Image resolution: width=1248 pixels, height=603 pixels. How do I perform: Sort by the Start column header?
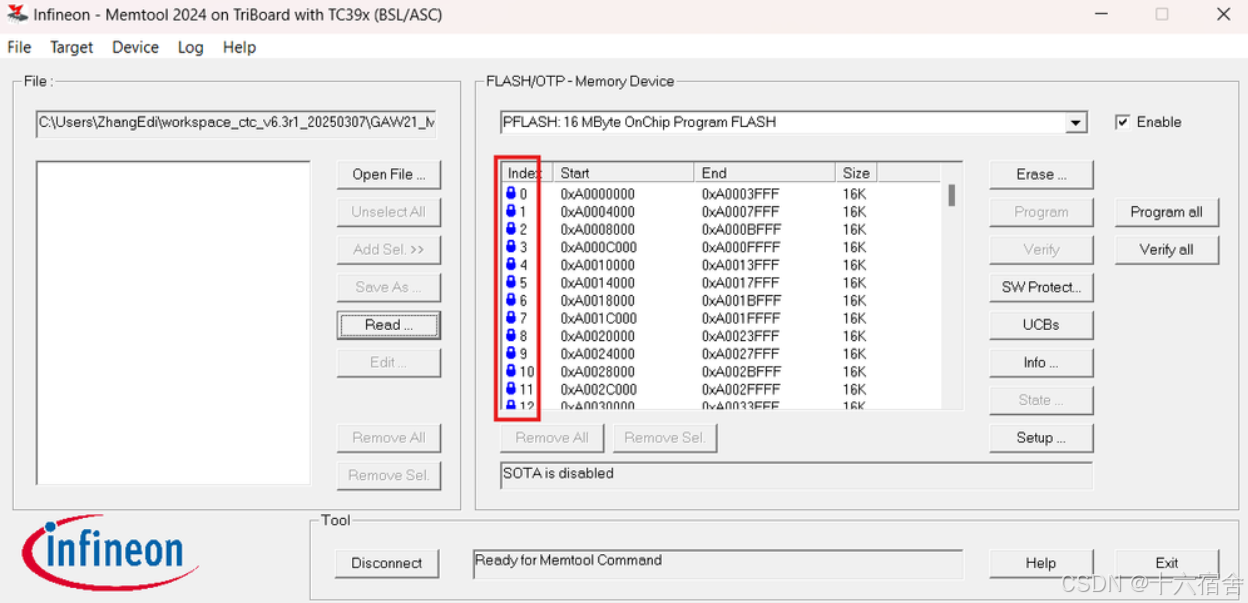(x=622, y=173)
